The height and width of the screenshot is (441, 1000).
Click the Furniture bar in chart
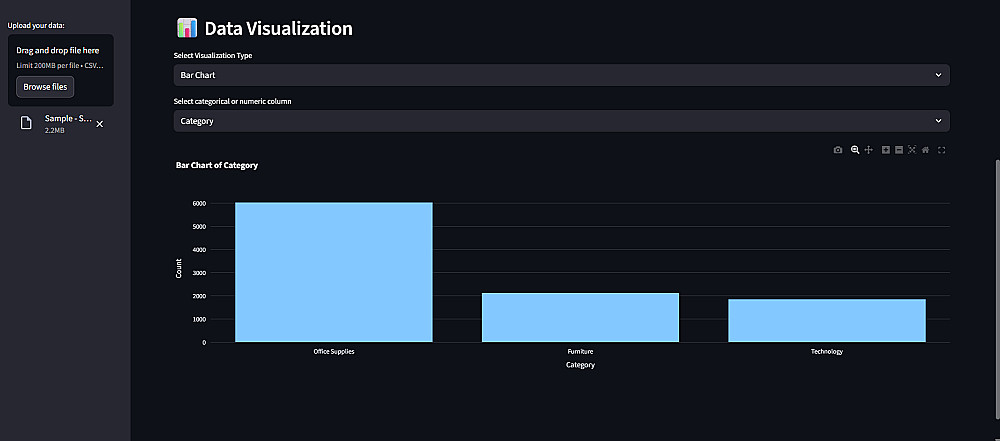coord(580,318)
